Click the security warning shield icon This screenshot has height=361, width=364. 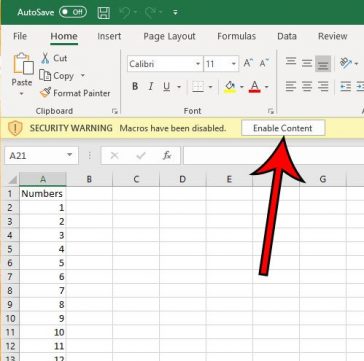[15, 128]
